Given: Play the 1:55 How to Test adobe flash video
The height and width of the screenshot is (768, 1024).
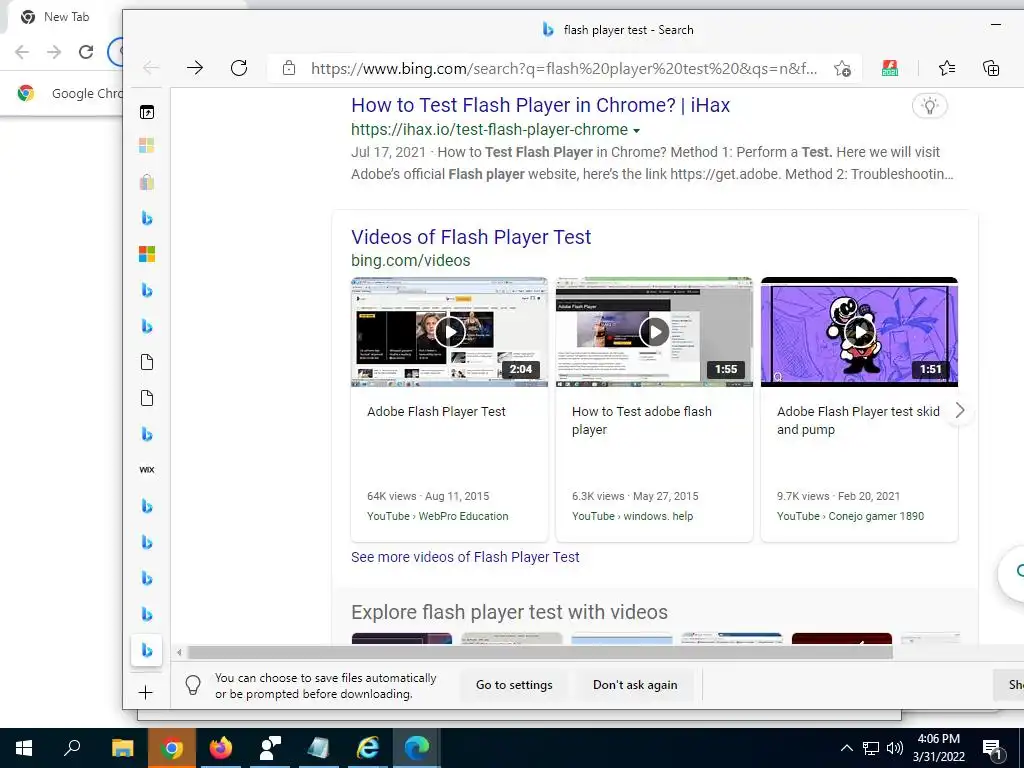Looking at the screenshot, I should (654, 332).
